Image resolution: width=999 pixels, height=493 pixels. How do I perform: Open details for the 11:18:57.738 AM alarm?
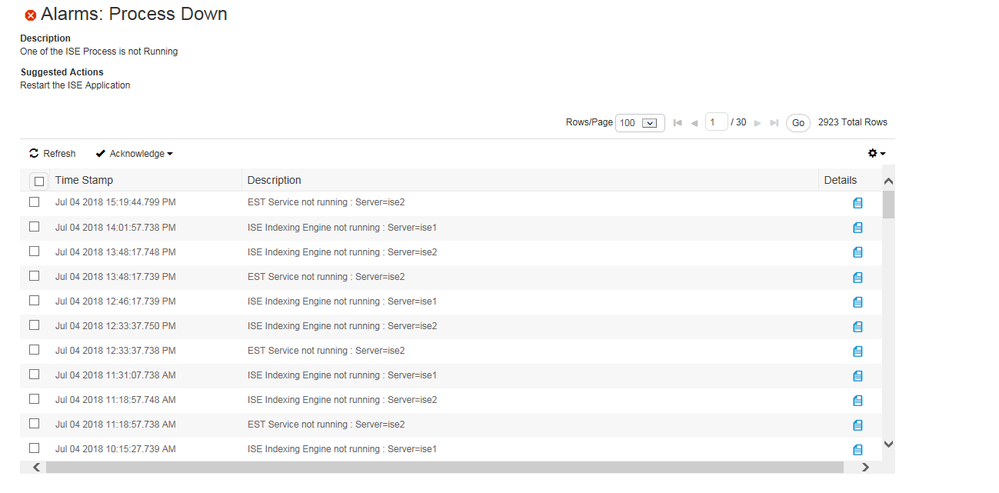click(x=858, y=425)
